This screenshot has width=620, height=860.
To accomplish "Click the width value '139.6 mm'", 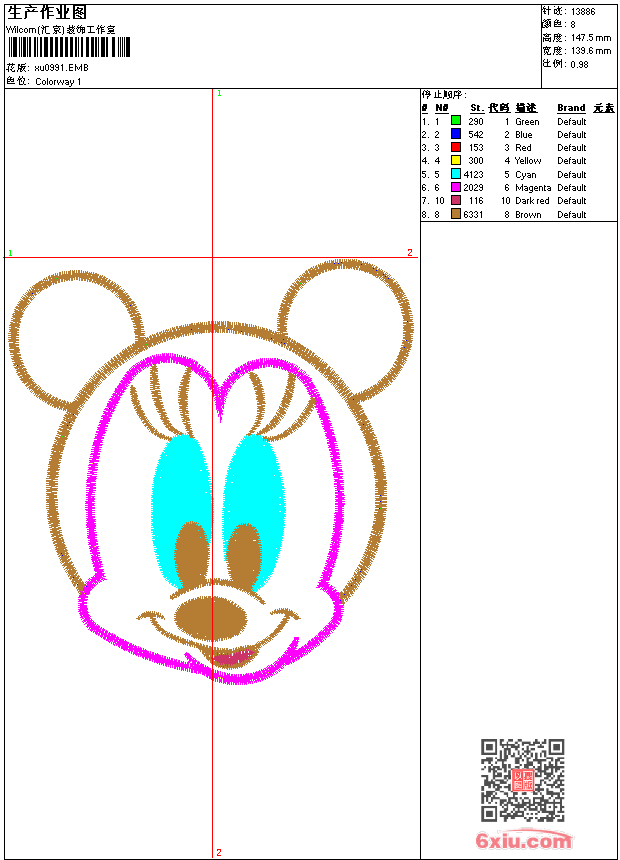I will click(x=591, y=51).
